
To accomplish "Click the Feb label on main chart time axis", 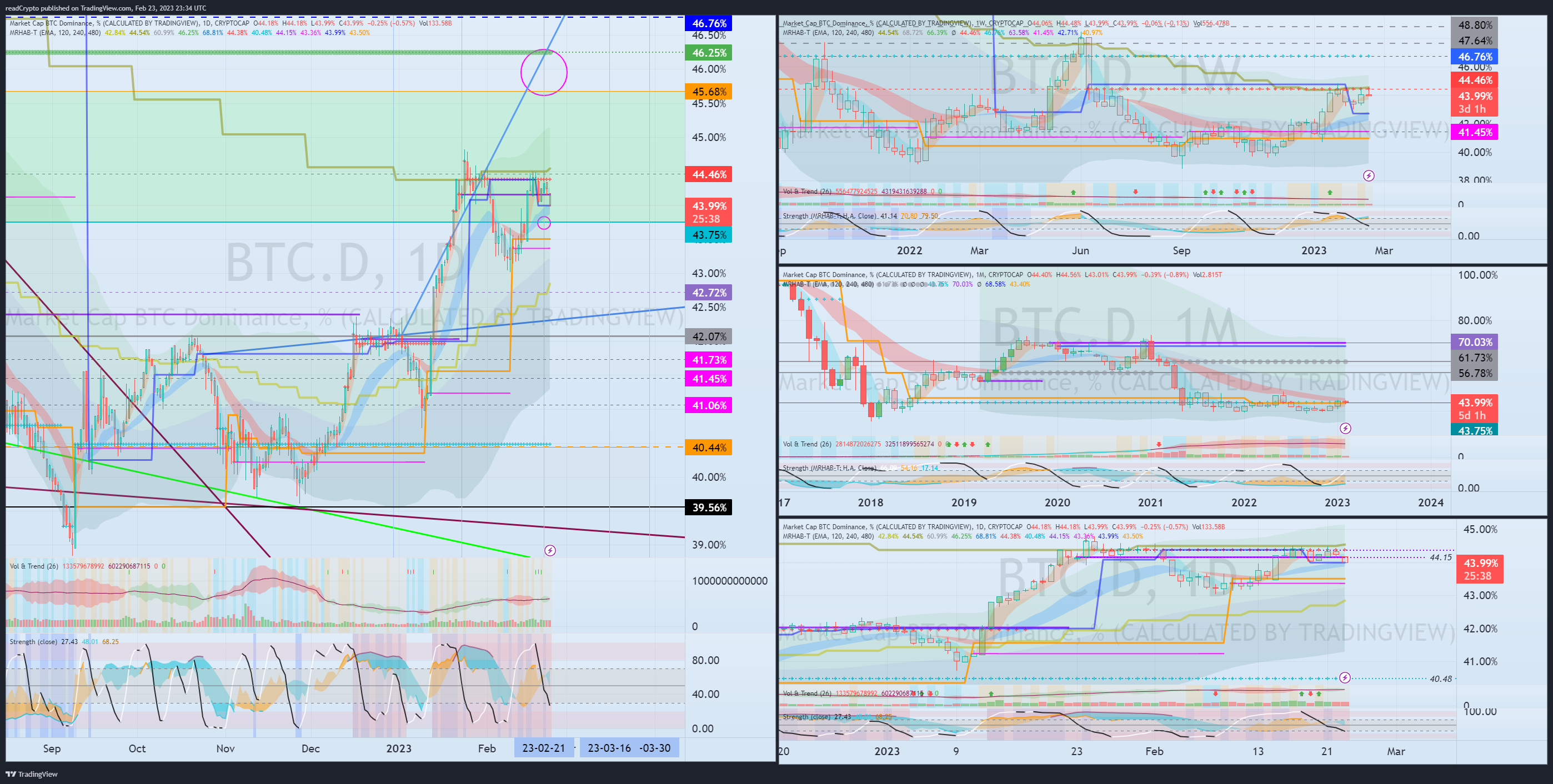I will click(487, 748).
